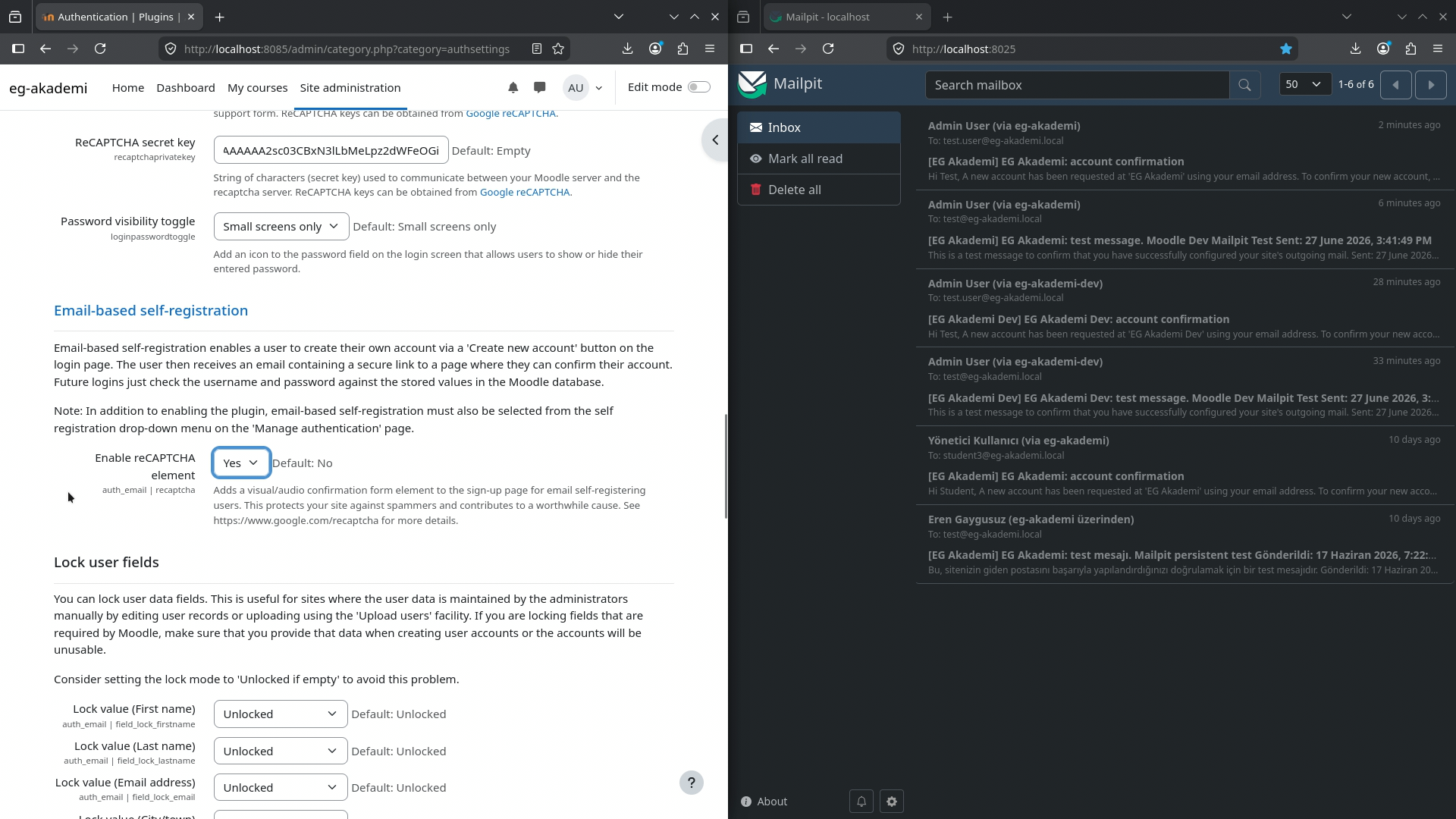Viewport: 1456px width, 819px height.
Task: Open downloads in the Moodle browser window
Action: point(627,49)
